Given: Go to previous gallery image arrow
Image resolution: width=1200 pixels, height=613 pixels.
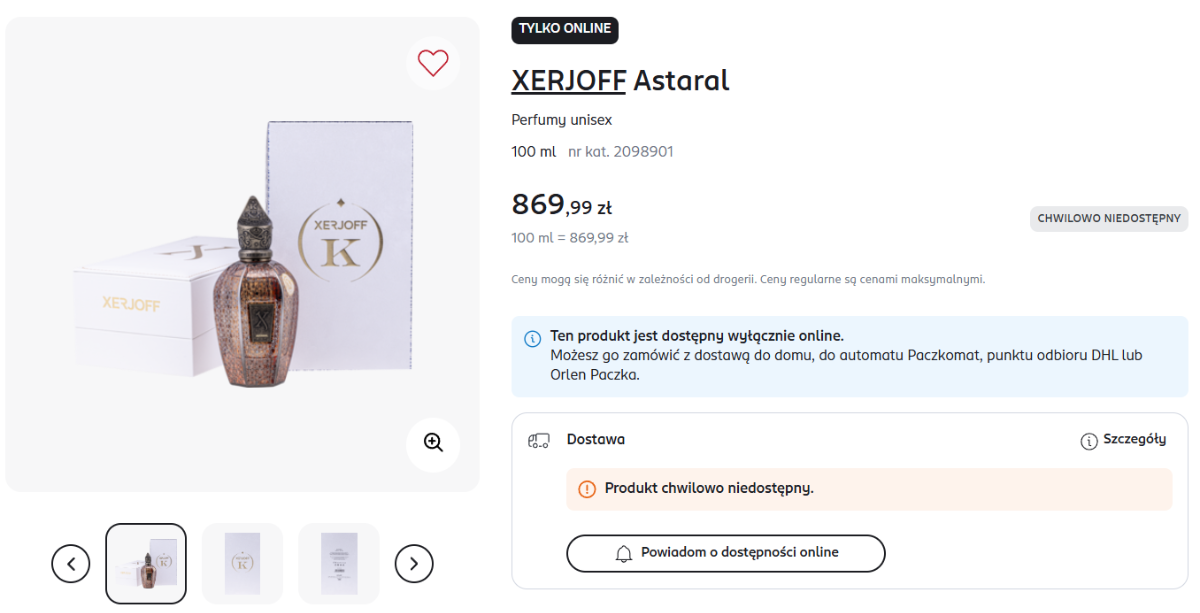Looking at the screenshot, I should click(x=71, y=564).
